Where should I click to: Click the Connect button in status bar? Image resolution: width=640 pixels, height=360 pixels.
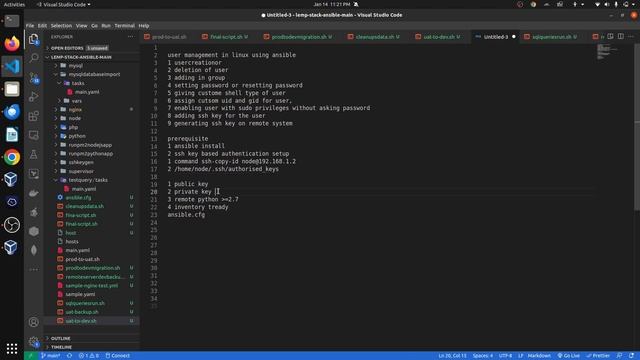(118, 356)
